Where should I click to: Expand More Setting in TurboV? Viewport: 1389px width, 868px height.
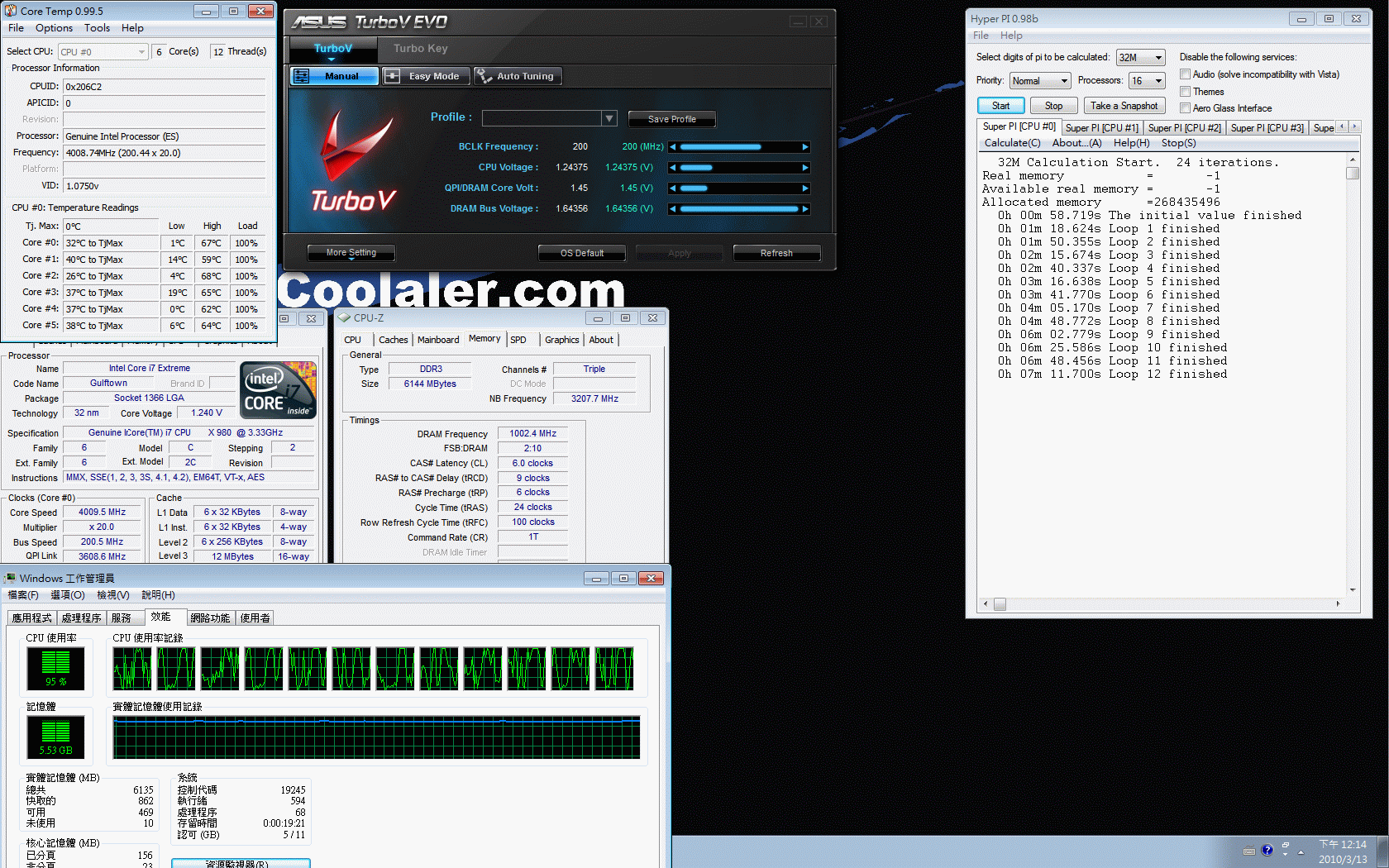(351, 253)
